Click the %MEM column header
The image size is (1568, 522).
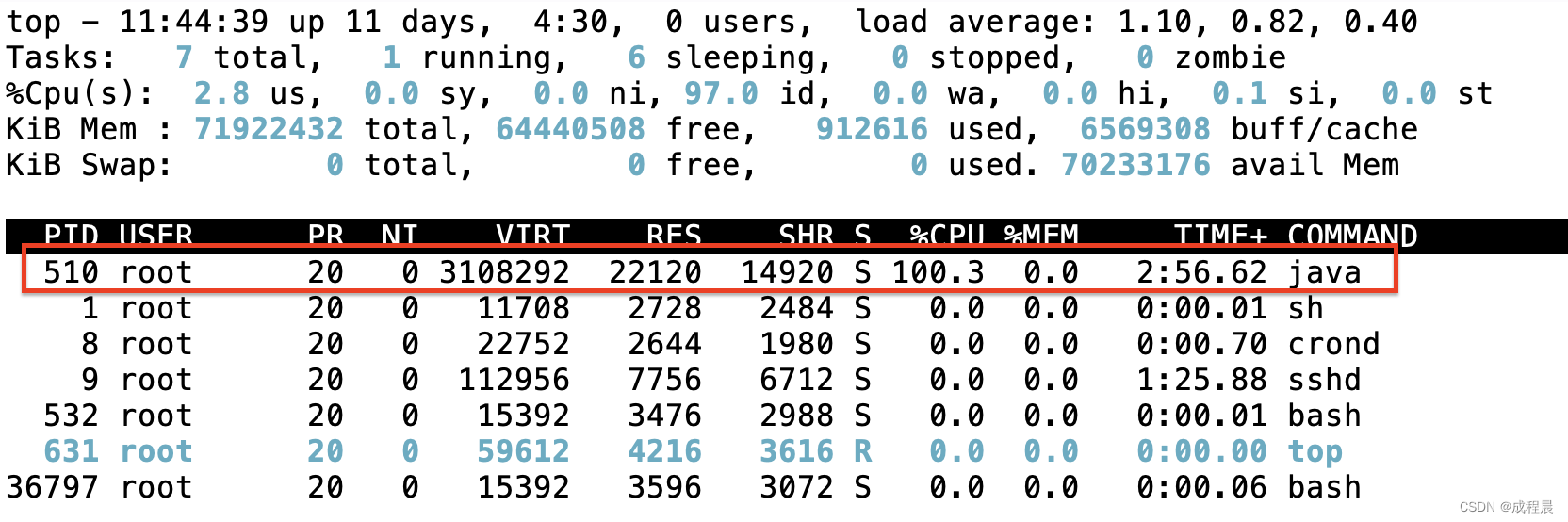[1041, 236]
